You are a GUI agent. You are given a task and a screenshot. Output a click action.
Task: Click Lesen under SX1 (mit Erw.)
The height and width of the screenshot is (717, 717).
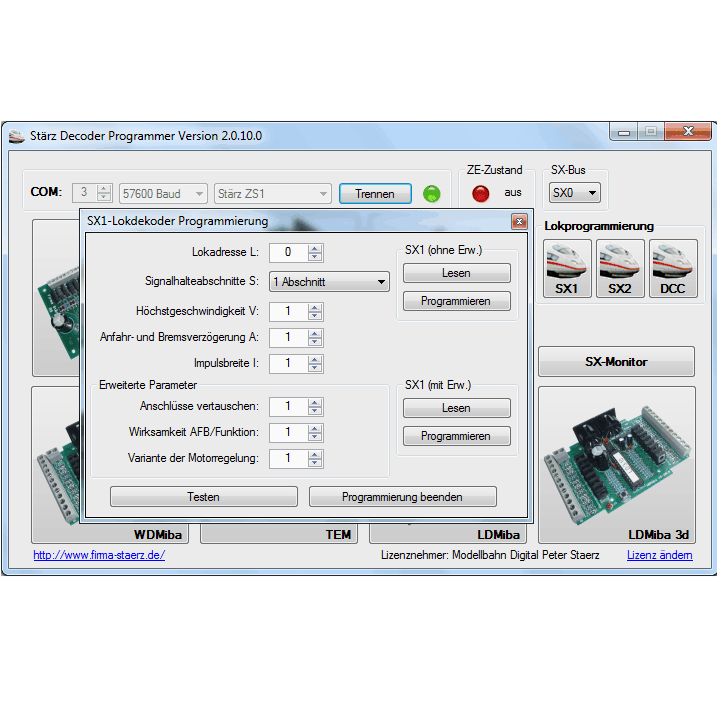[x=456, y=408]
